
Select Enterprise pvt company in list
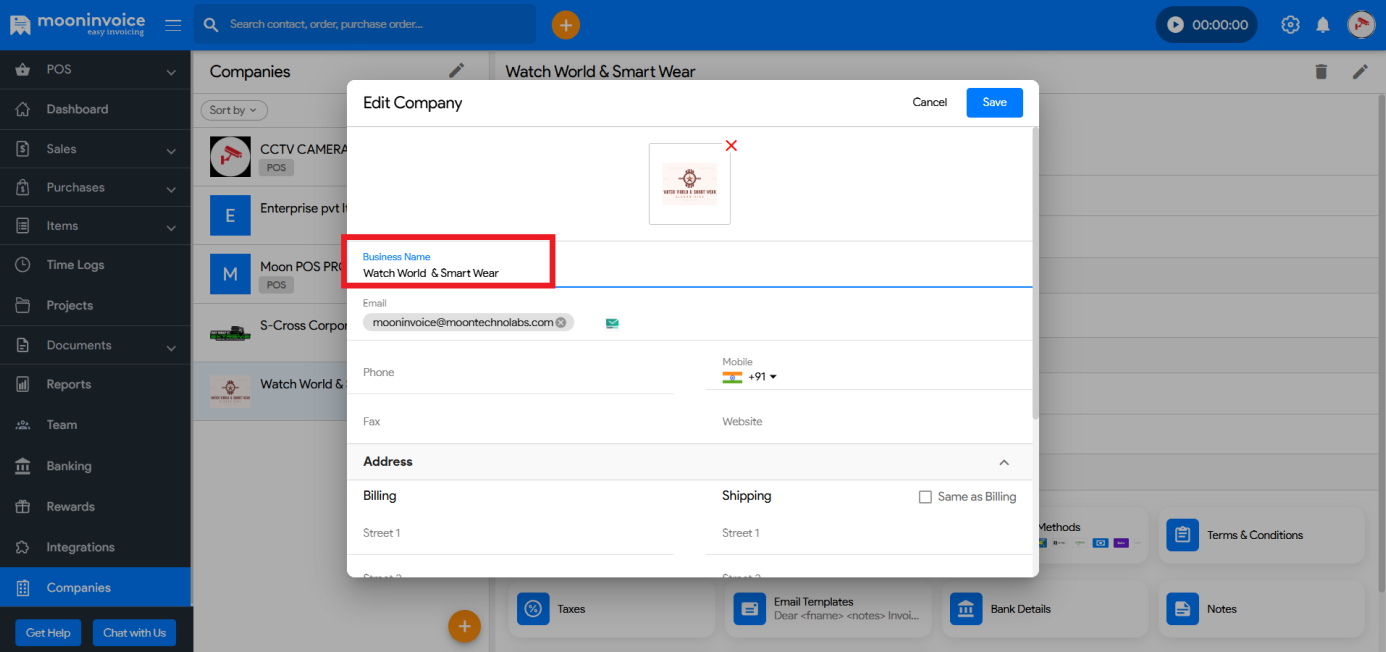click(270, 215)
